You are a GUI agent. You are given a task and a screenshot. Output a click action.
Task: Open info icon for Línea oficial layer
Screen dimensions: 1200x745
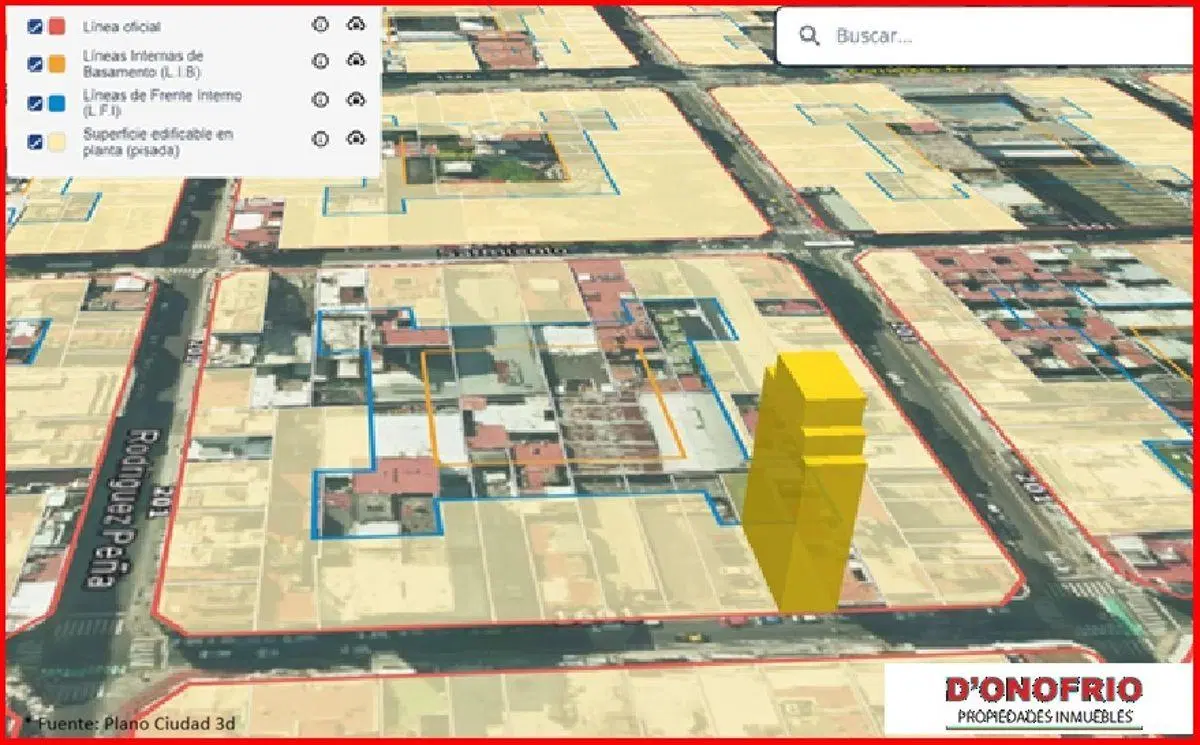(321, 25)
